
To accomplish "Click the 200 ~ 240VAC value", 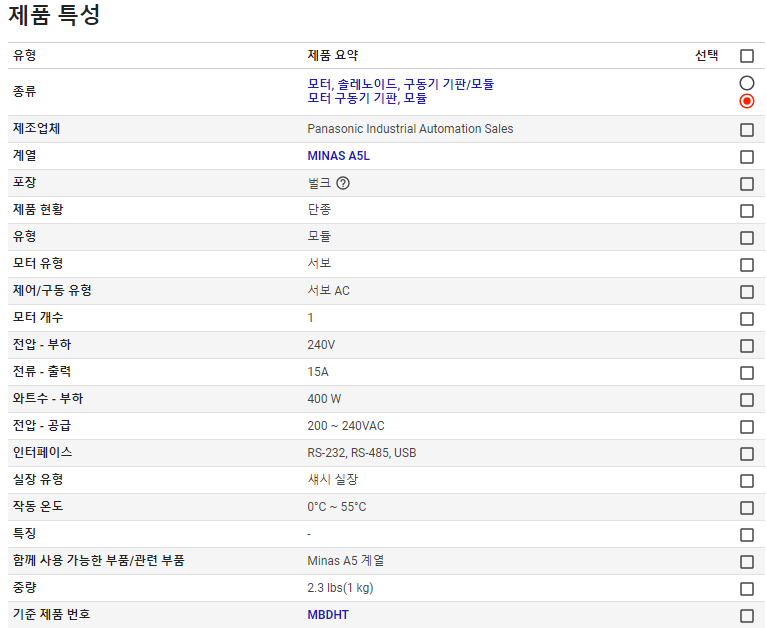I will coord(346,426).
